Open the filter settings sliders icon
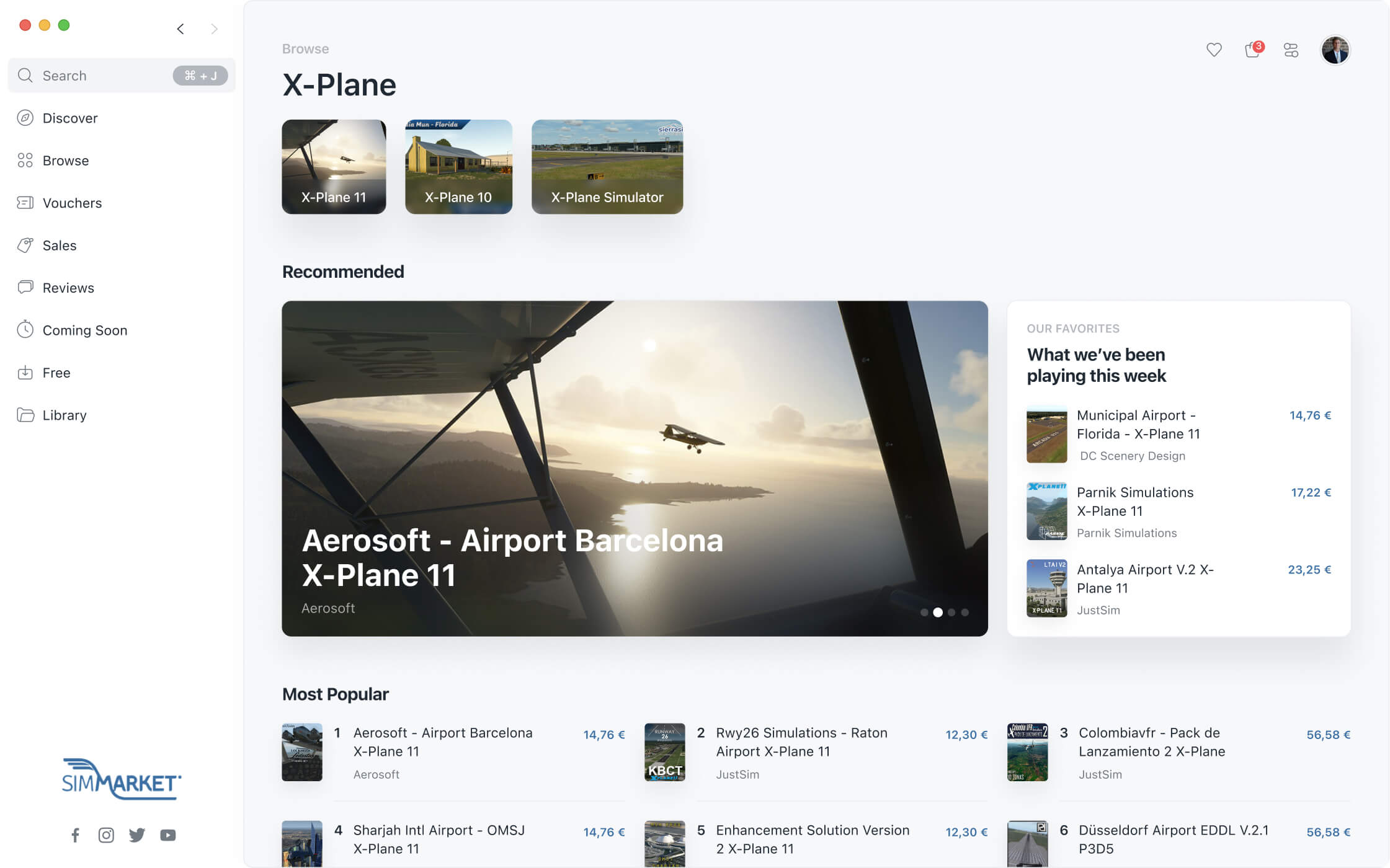 click(1291, 50)
